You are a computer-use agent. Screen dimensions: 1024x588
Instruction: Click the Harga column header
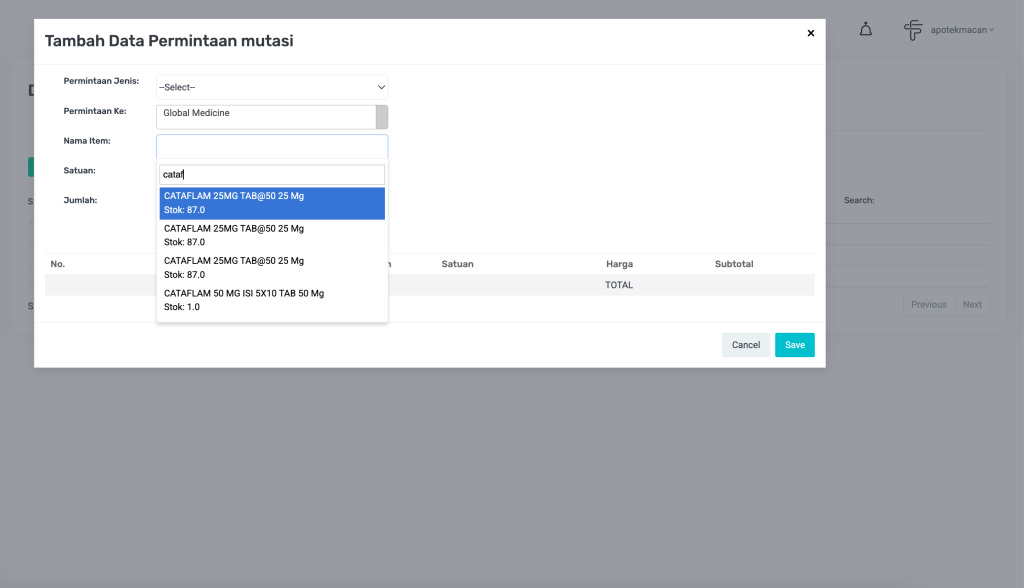coord(619,264)
